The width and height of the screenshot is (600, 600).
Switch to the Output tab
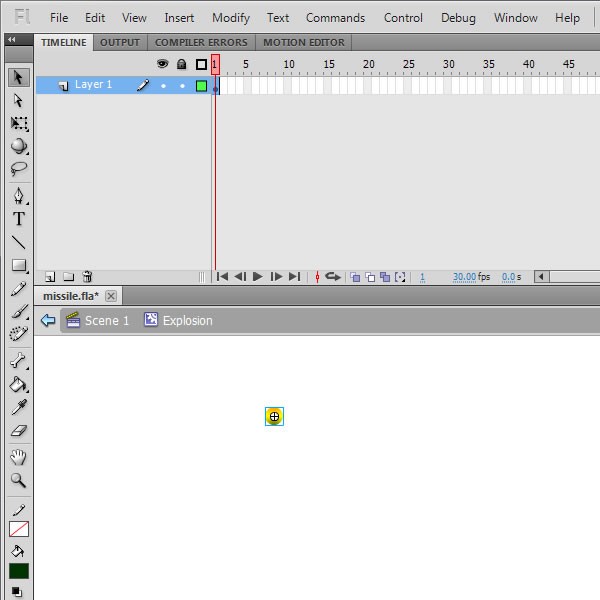pyautogui.click(x=120, y=42)
